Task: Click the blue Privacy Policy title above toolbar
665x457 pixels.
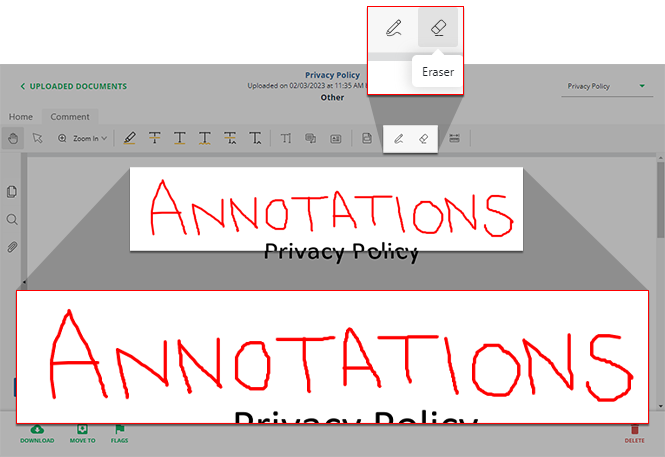Action: click(332, 75)
